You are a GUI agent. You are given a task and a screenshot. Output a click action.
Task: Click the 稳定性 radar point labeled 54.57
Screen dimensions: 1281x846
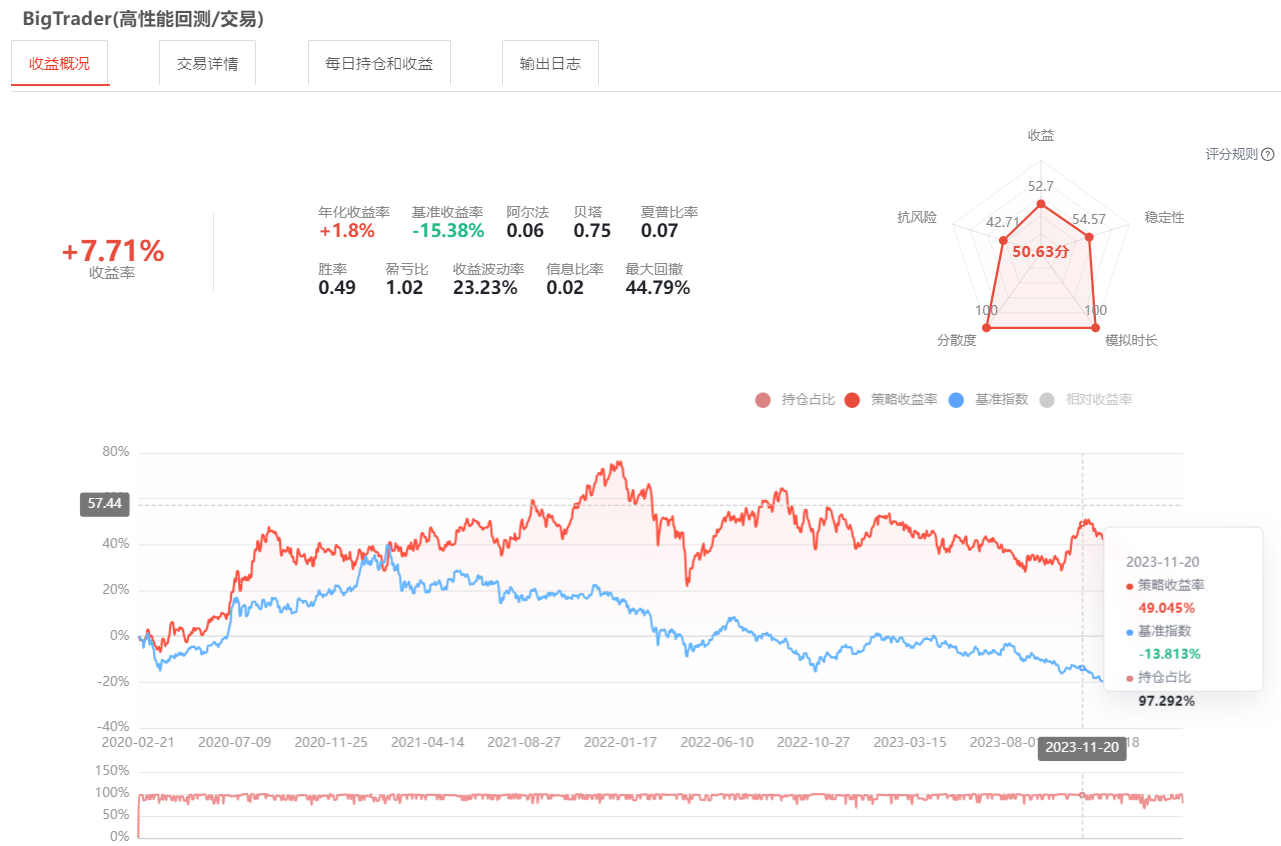click(1089, 238)
